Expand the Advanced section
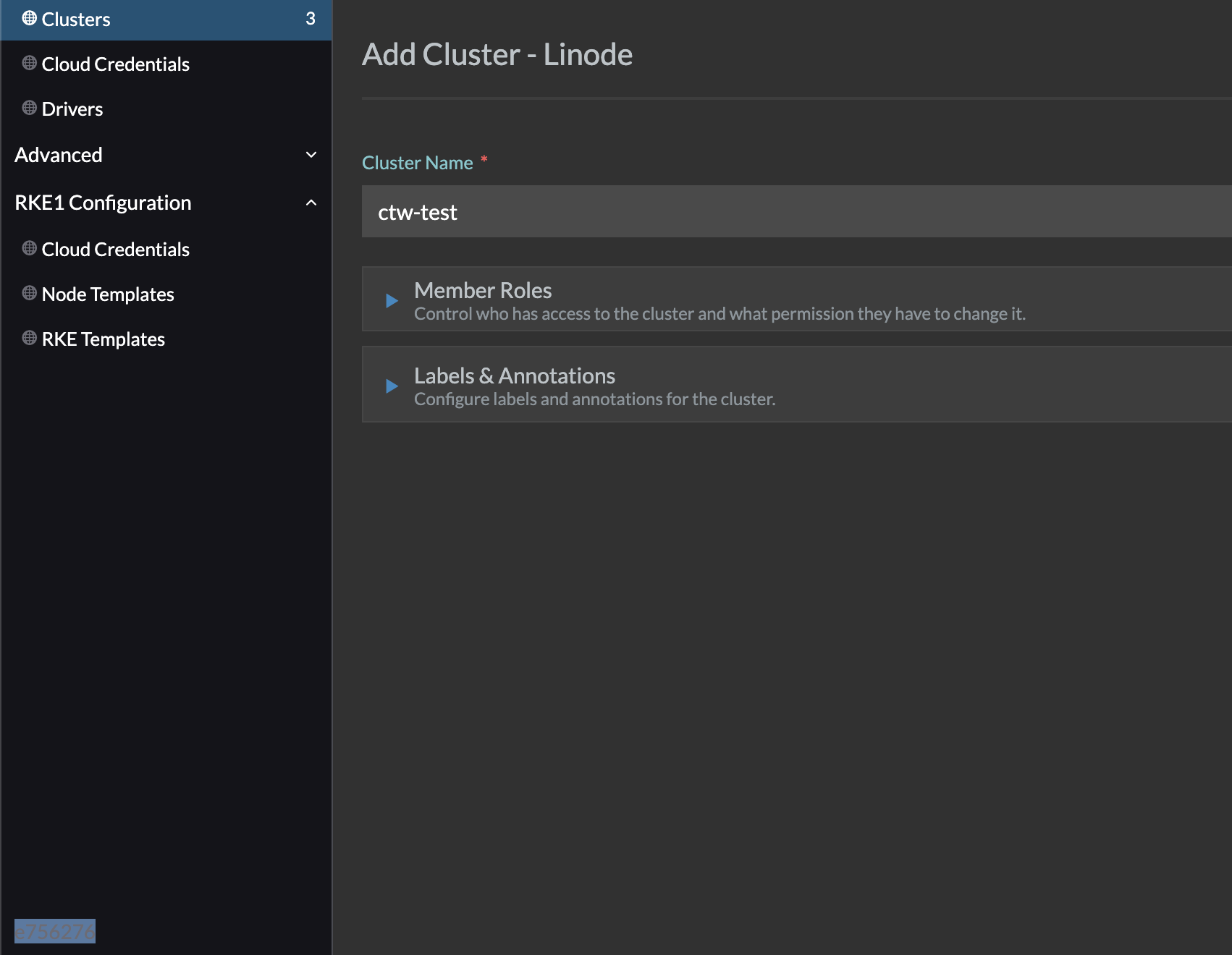The height and width of the screenshot is (955, 1232). [311, 154]
